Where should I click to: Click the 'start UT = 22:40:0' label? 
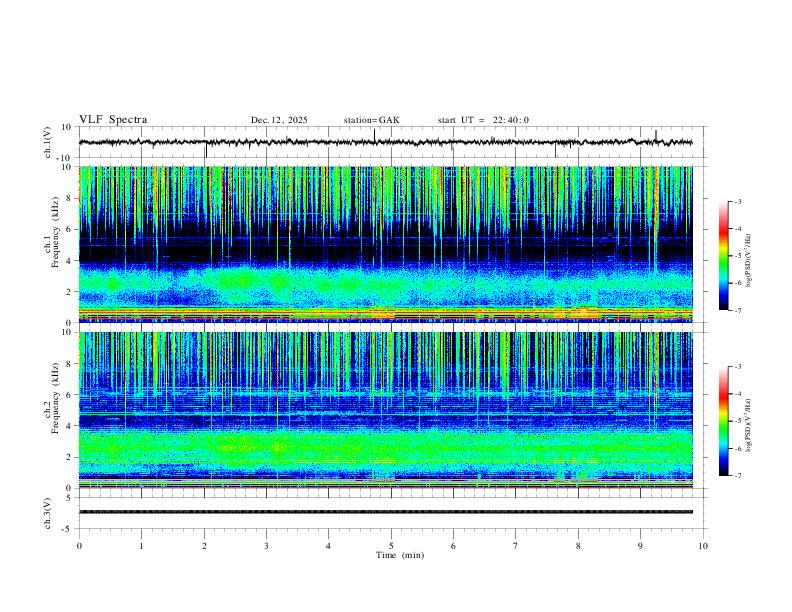coord(483,120)
